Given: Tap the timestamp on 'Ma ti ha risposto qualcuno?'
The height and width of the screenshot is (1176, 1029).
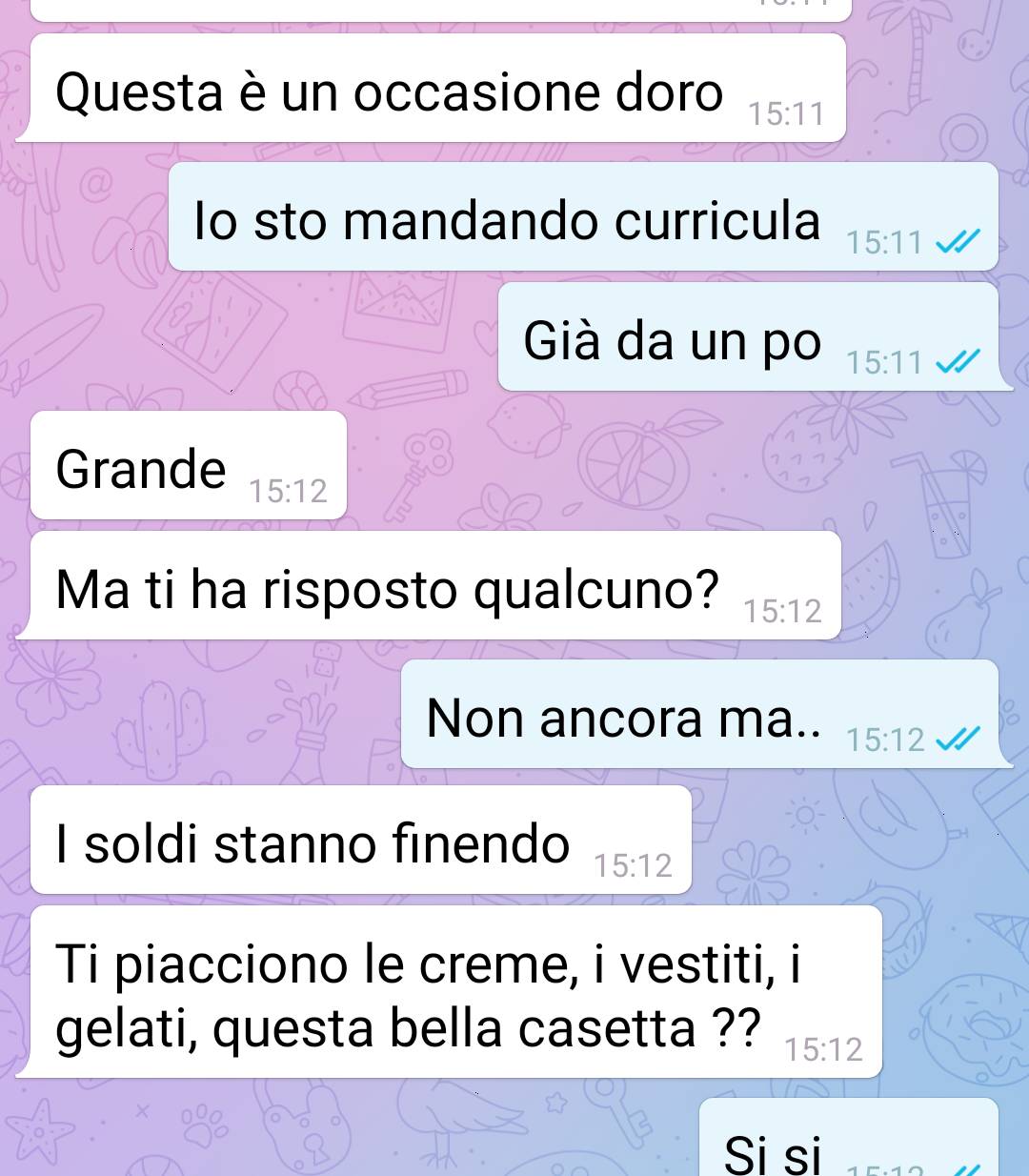Looking at the screenshot, I should pyautogui.click(x=782, y=611).
